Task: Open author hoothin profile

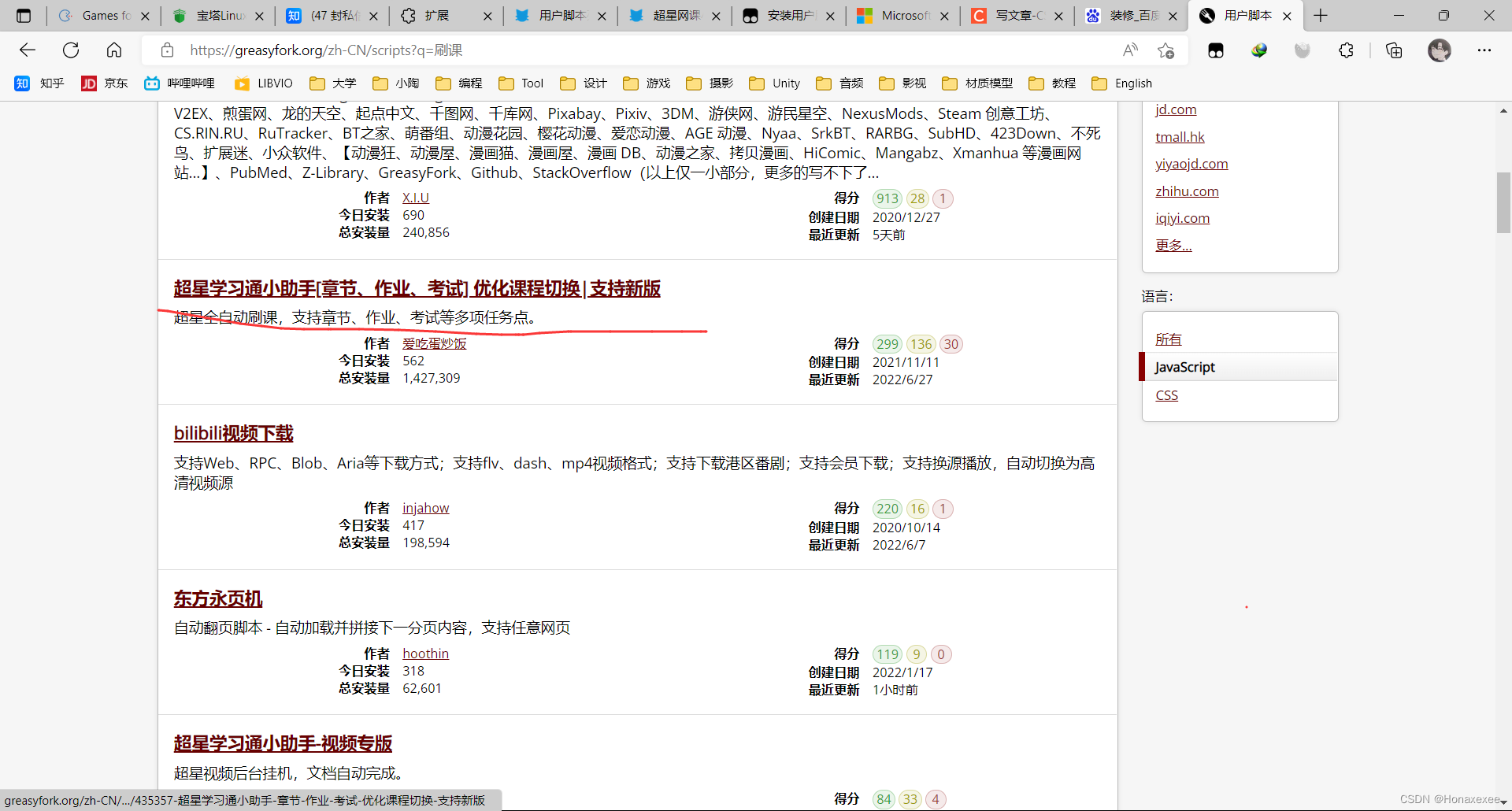Action: (425, 654)
